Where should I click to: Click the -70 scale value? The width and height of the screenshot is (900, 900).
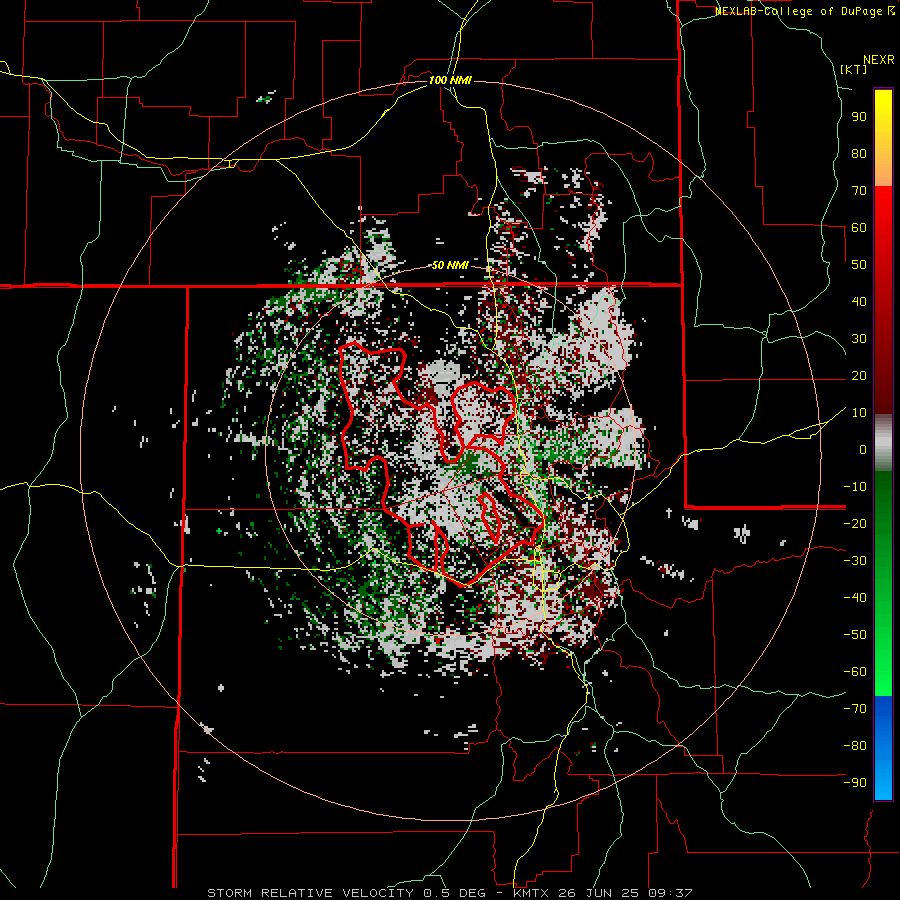[855, 709]
